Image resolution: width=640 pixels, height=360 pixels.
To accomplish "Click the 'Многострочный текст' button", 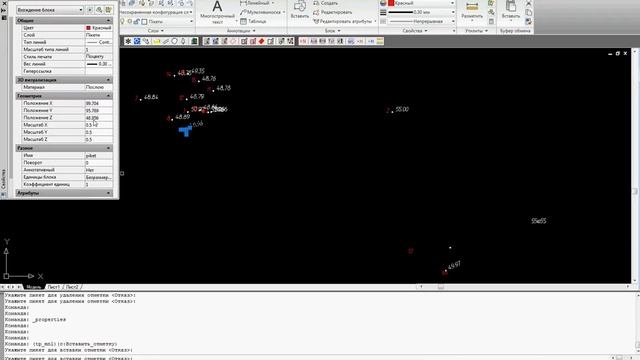I will (217, 11).
